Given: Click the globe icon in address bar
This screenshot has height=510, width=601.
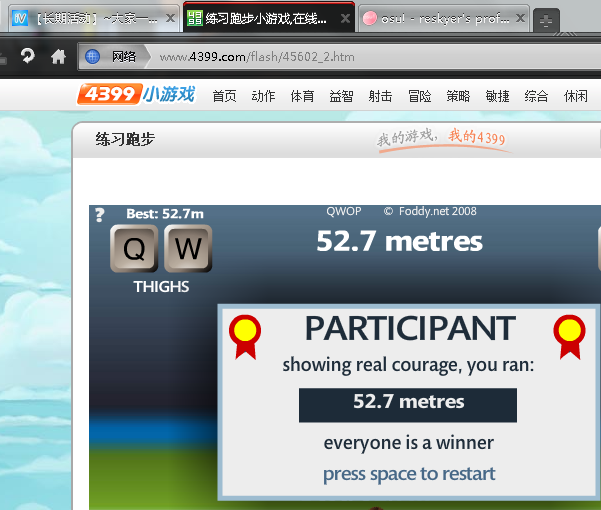Looking at the screenshot, I should pos(92,56).
